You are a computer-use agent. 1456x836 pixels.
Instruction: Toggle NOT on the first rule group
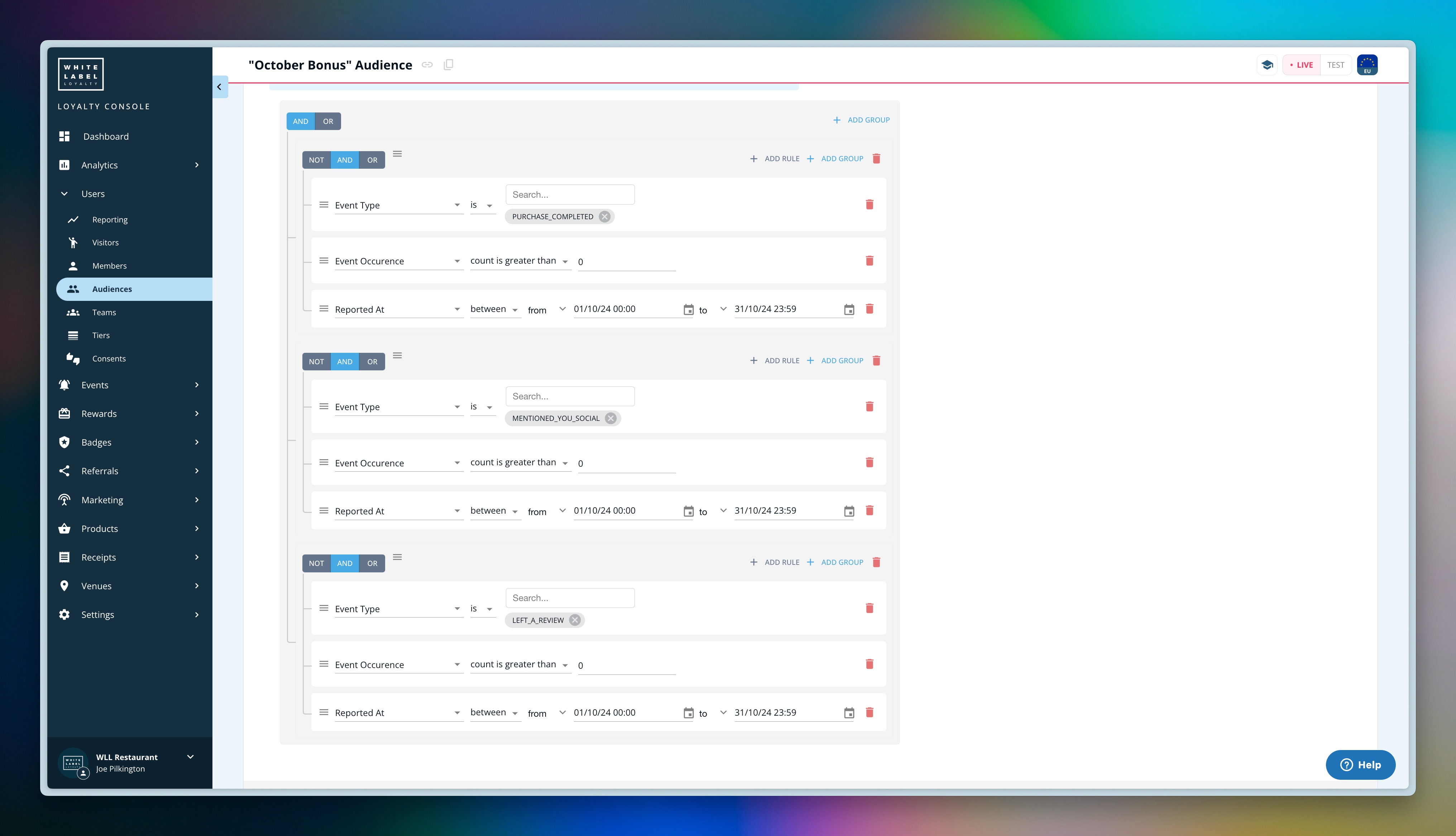[x=316, y=160]
